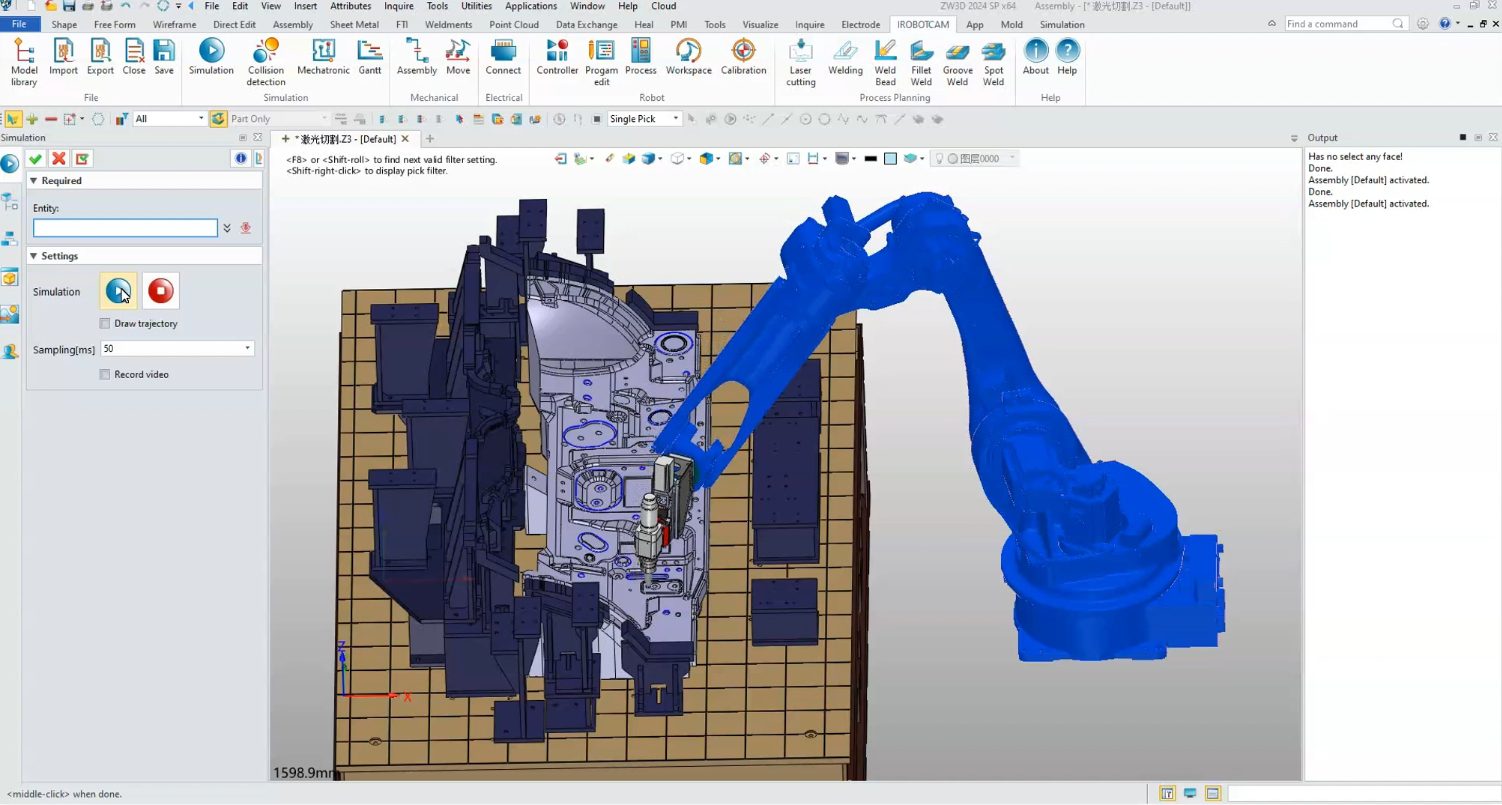The width and height of the screenshot is (1502, 805).
Task: Cancel with the red X button
Action: (58, 158)
